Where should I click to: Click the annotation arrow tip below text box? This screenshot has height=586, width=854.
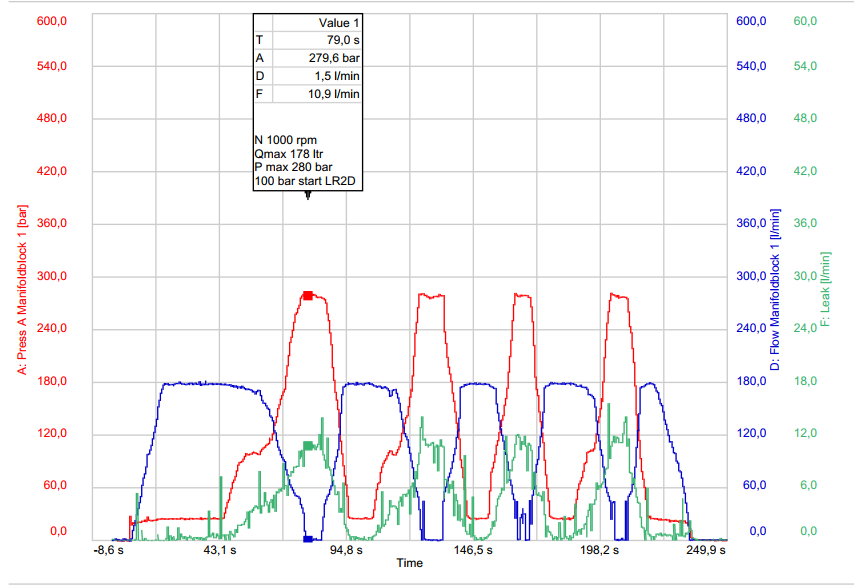(x=308, y=197)
